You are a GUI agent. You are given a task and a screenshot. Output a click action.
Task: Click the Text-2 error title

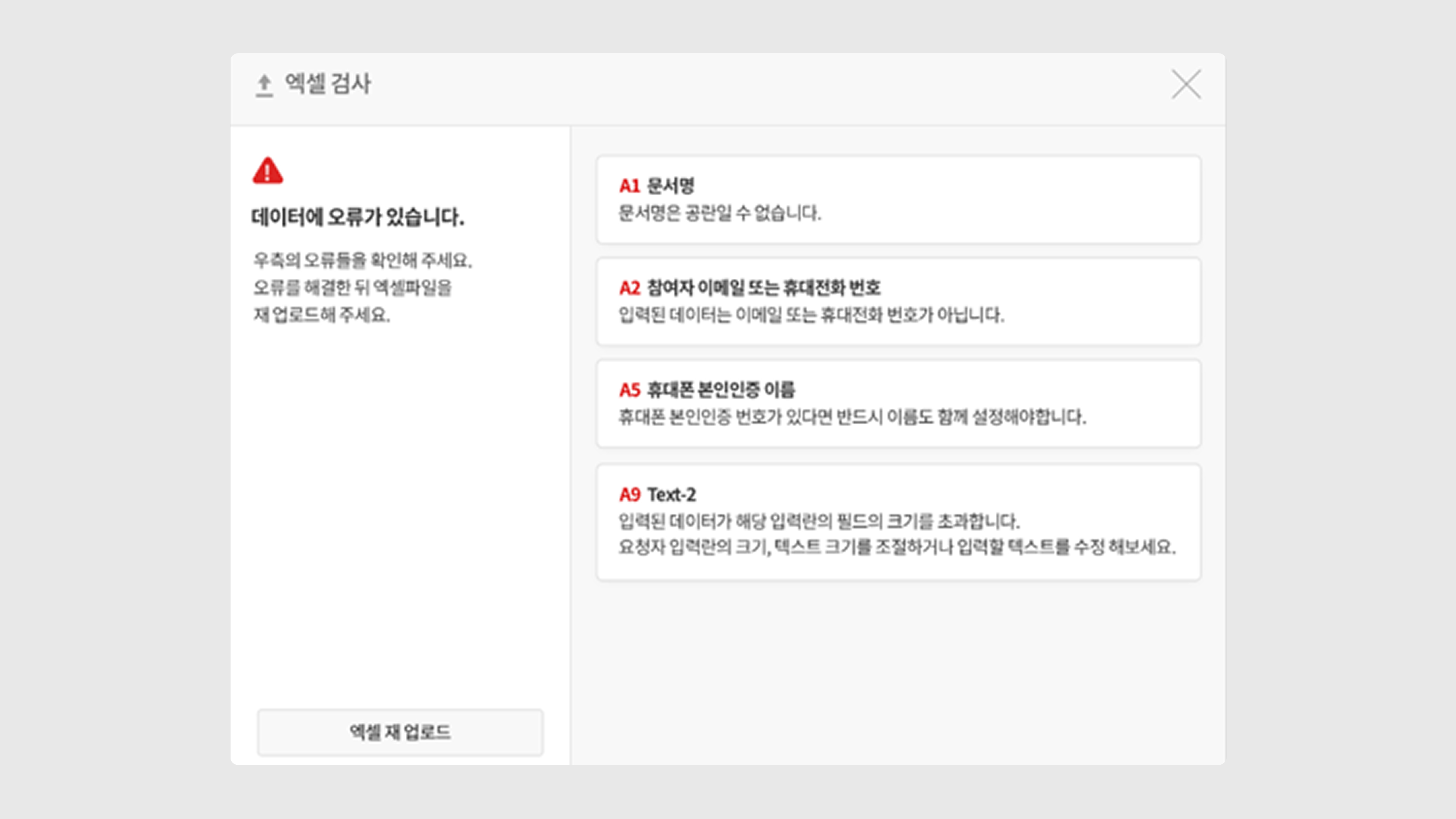coord(672,494)
